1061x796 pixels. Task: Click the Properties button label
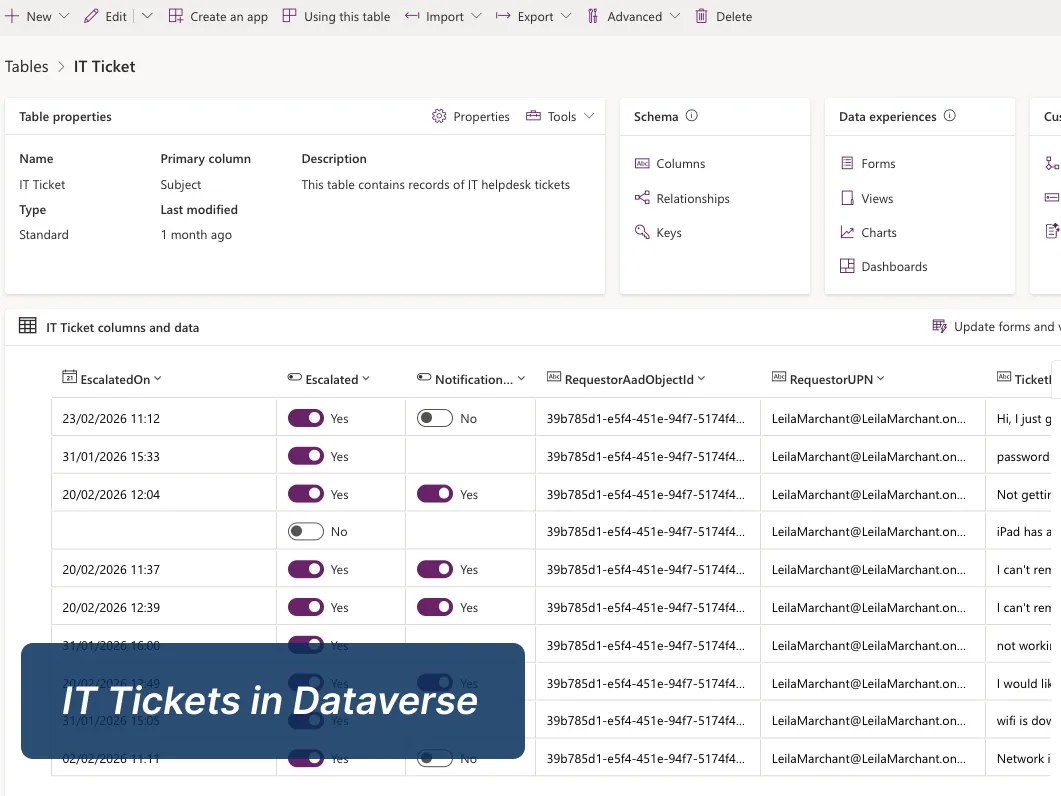(x=481, y=116)
